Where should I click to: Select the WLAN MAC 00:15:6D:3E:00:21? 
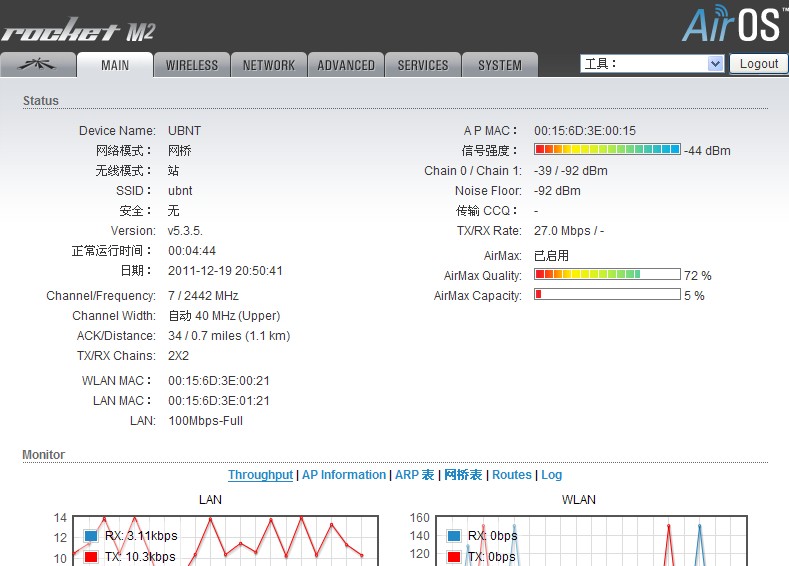coord(219,381)
